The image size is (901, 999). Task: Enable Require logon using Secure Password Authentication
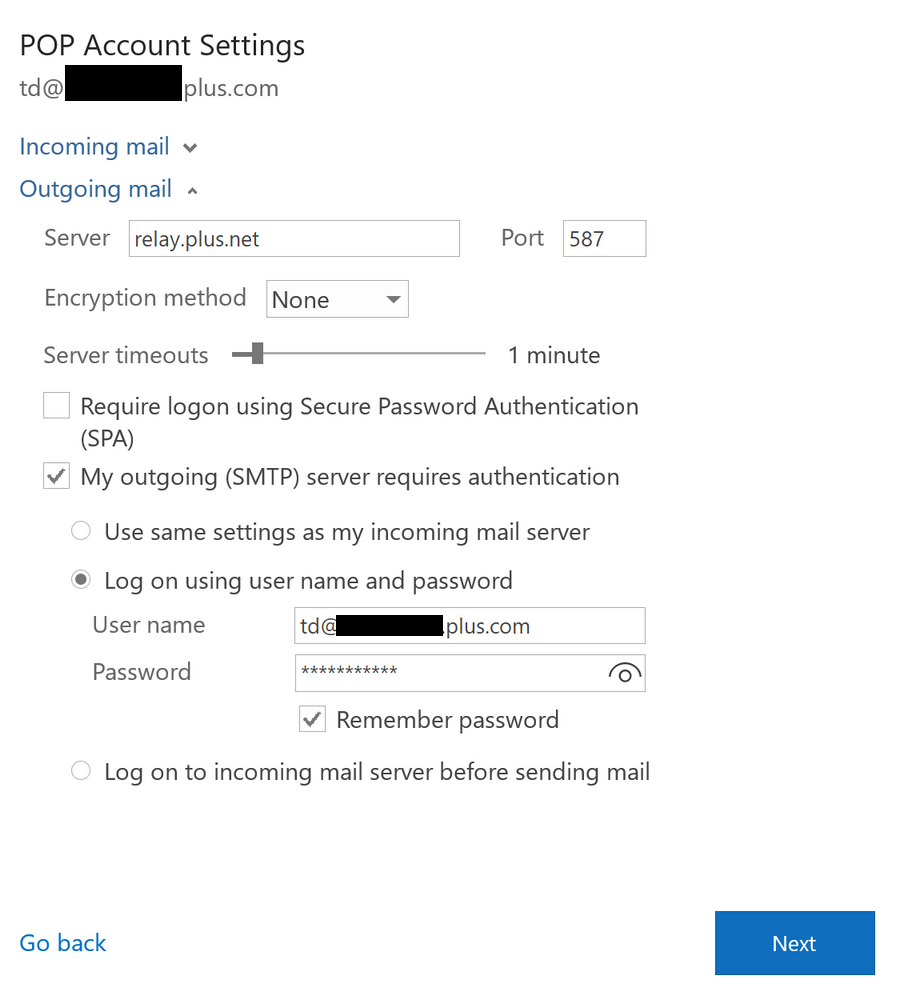[57, 406]
